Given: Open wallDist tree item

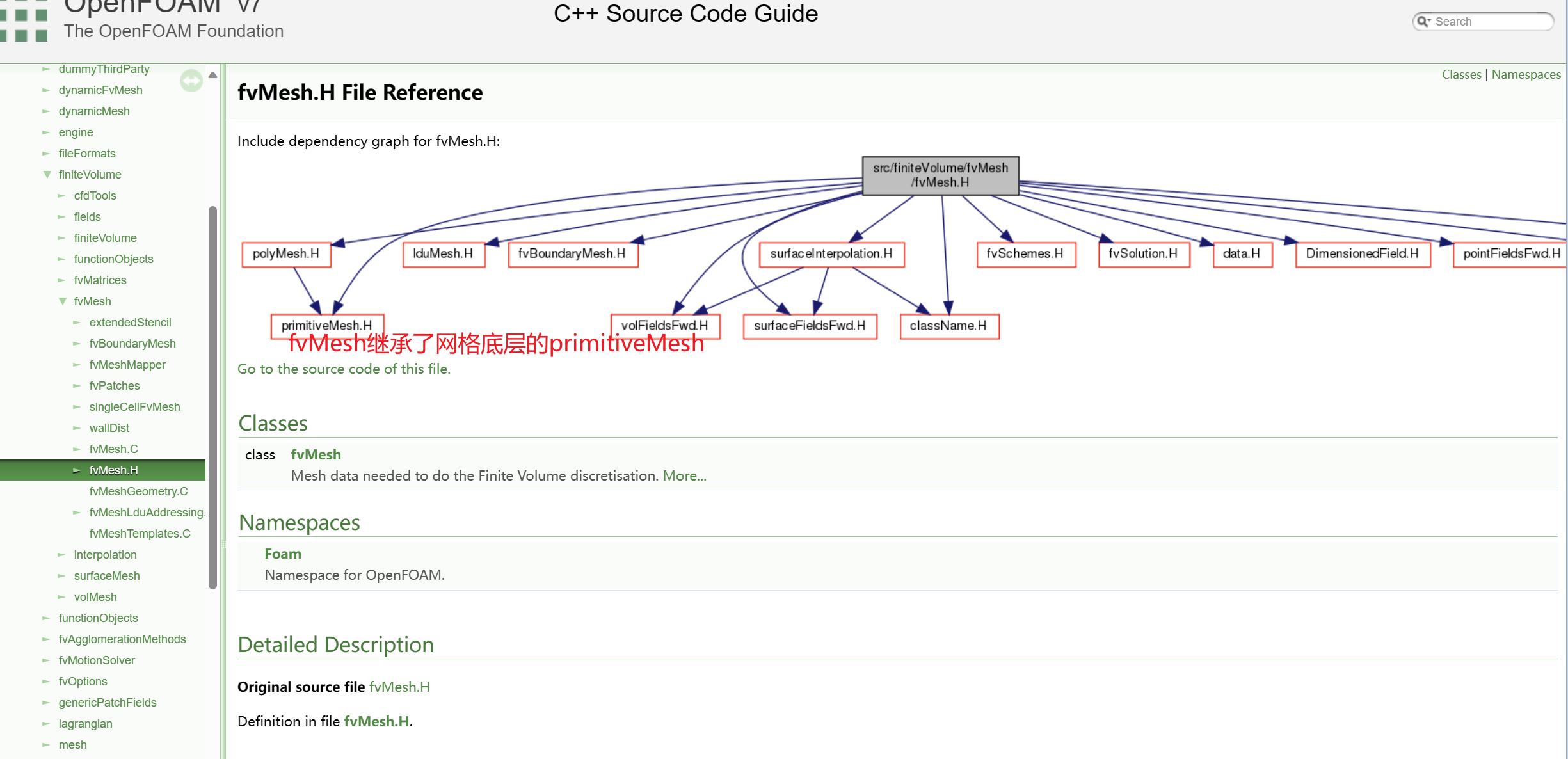Looking at the screenshot, I should pyautogui.click(x=109, y=428).
